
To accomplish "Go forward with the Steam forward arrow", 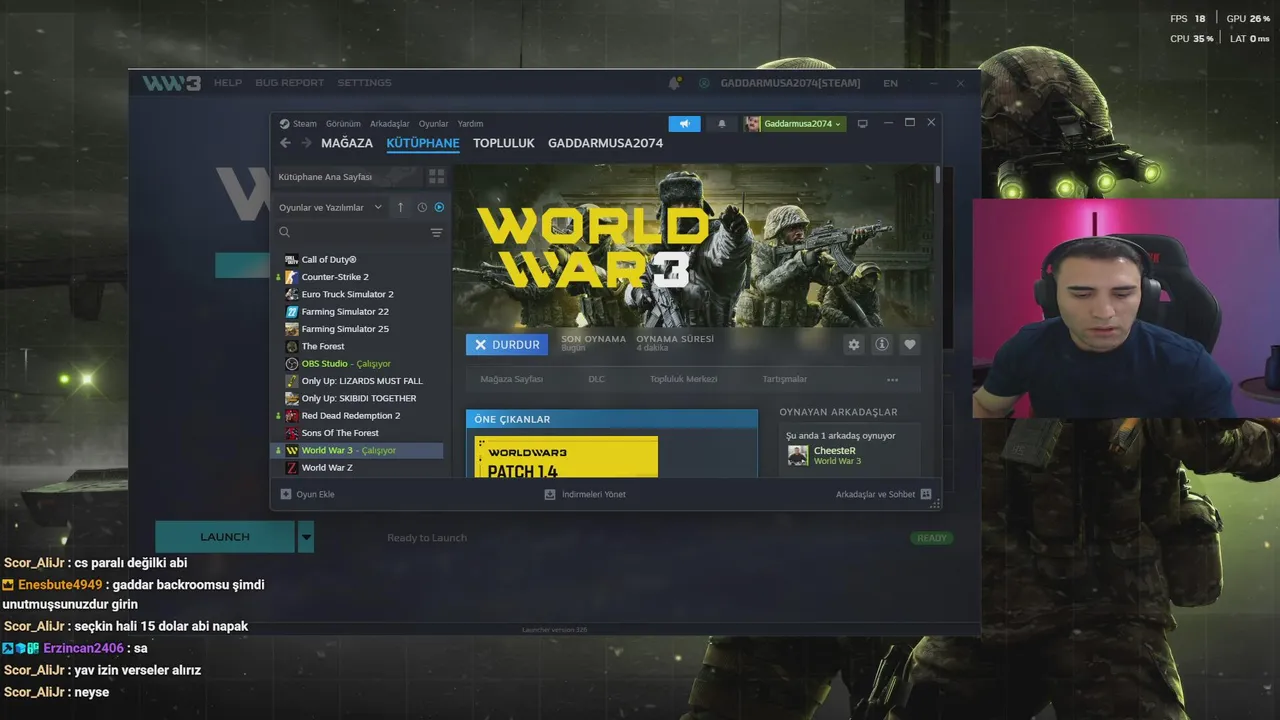I will point(306,143).
